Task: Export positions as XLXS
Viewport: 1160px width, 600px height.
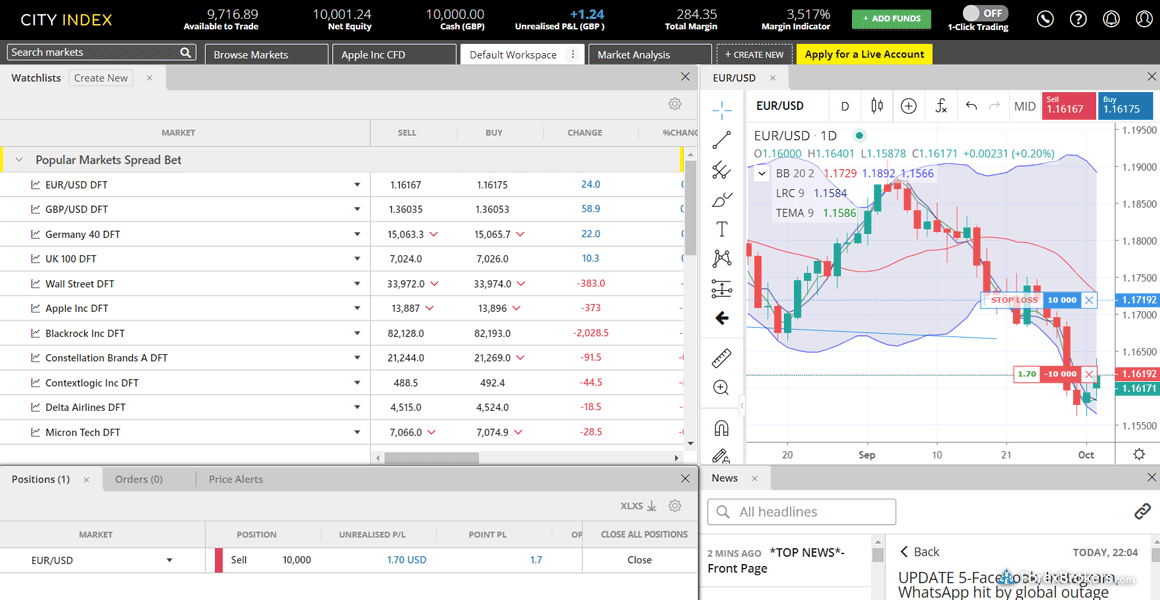Action: tap(638, 506)
